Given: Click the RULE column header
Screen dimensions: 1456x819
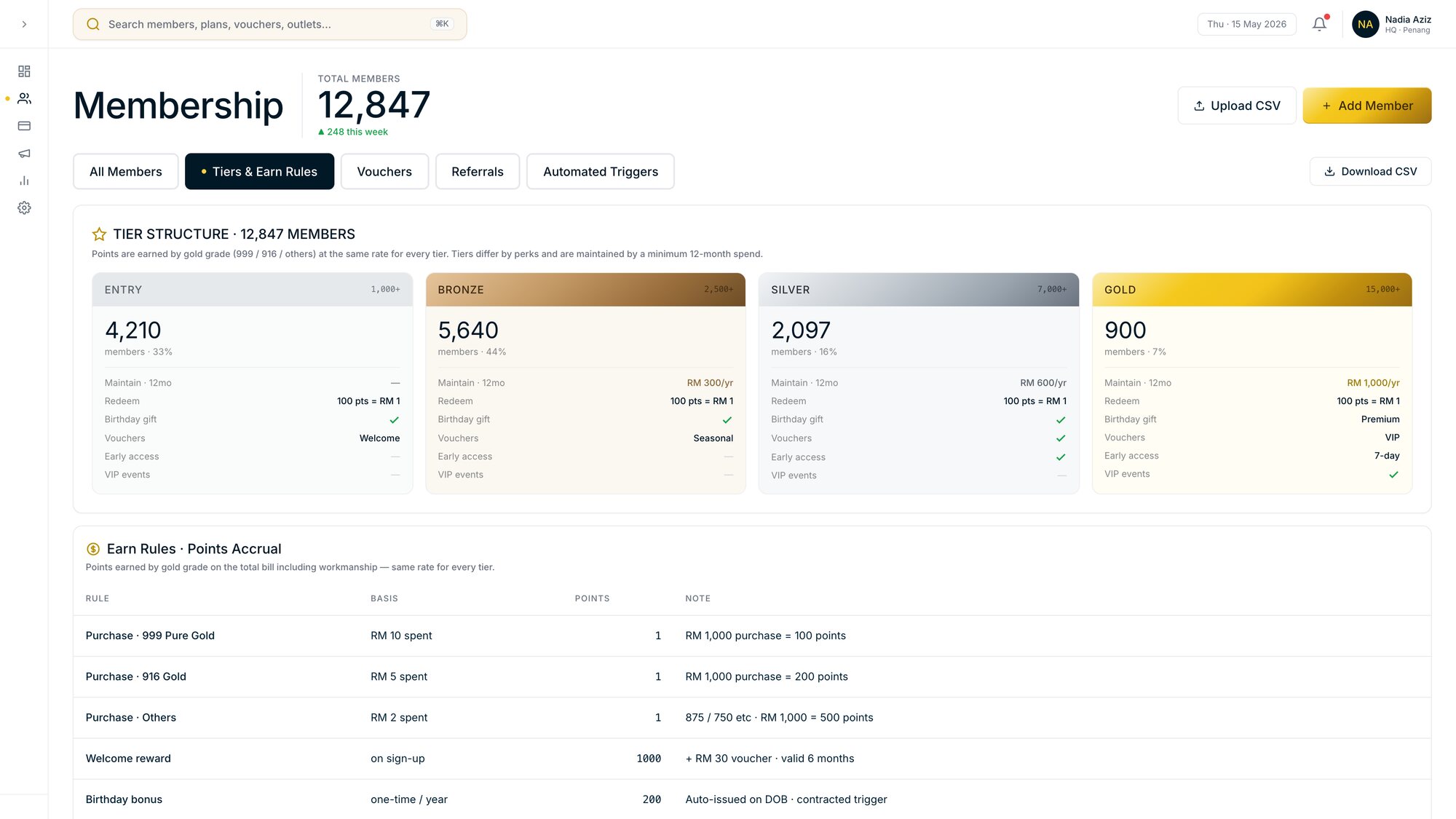Looking at the screenshot, I should click(x=98, y=598).
